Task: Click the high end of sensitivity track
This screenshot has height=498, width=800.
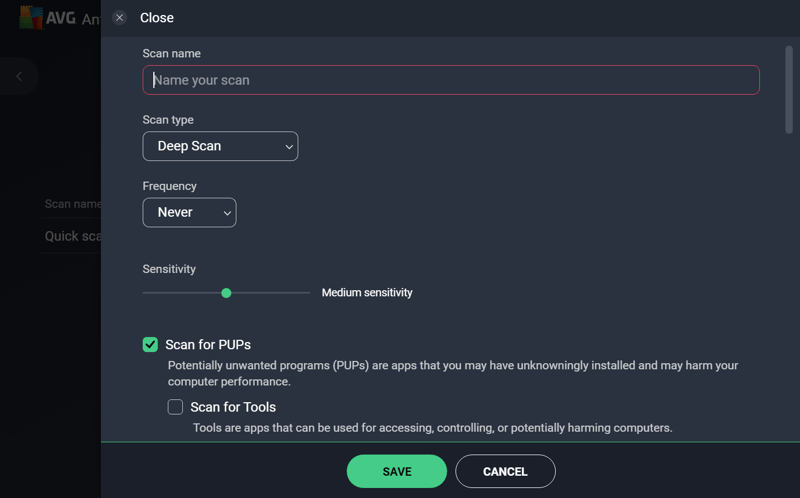Action: tap(306, 293)
